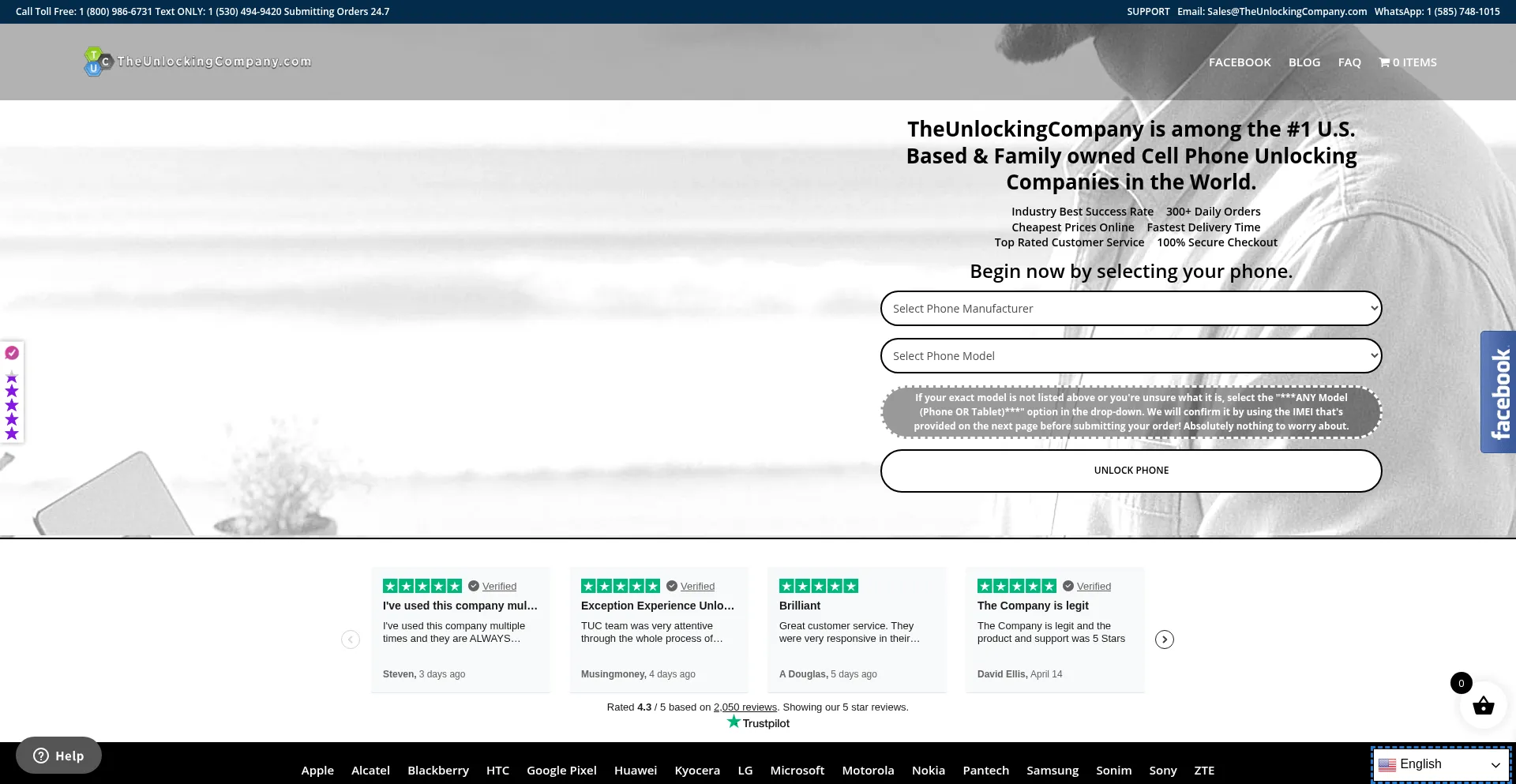1516x784 pixels.
Task: Open the BLOG nav link
Action: (x=1304, y=62)
